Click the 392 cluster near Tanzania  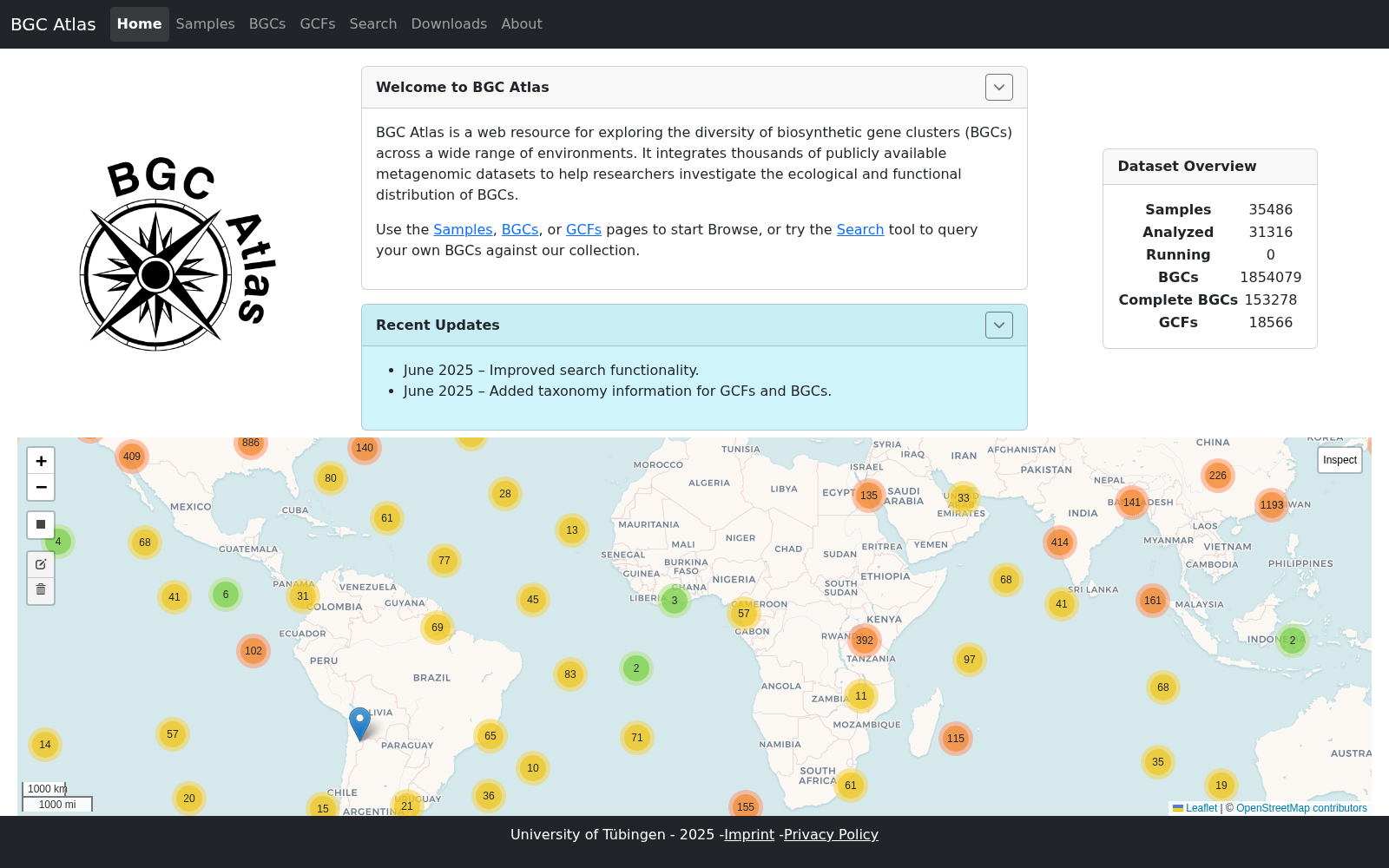click(x=865, y=641)
